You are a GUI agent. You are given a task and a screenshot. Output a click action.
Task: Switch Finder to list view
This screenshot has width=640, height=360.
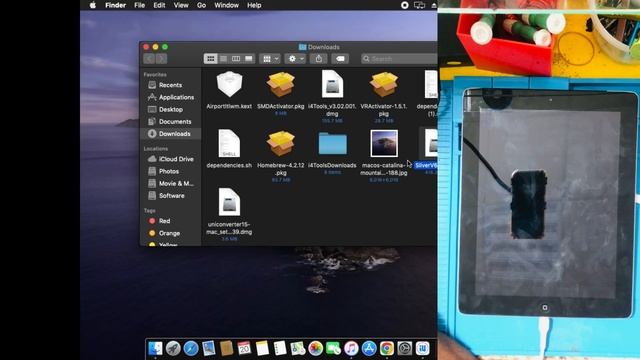(223, 59)
